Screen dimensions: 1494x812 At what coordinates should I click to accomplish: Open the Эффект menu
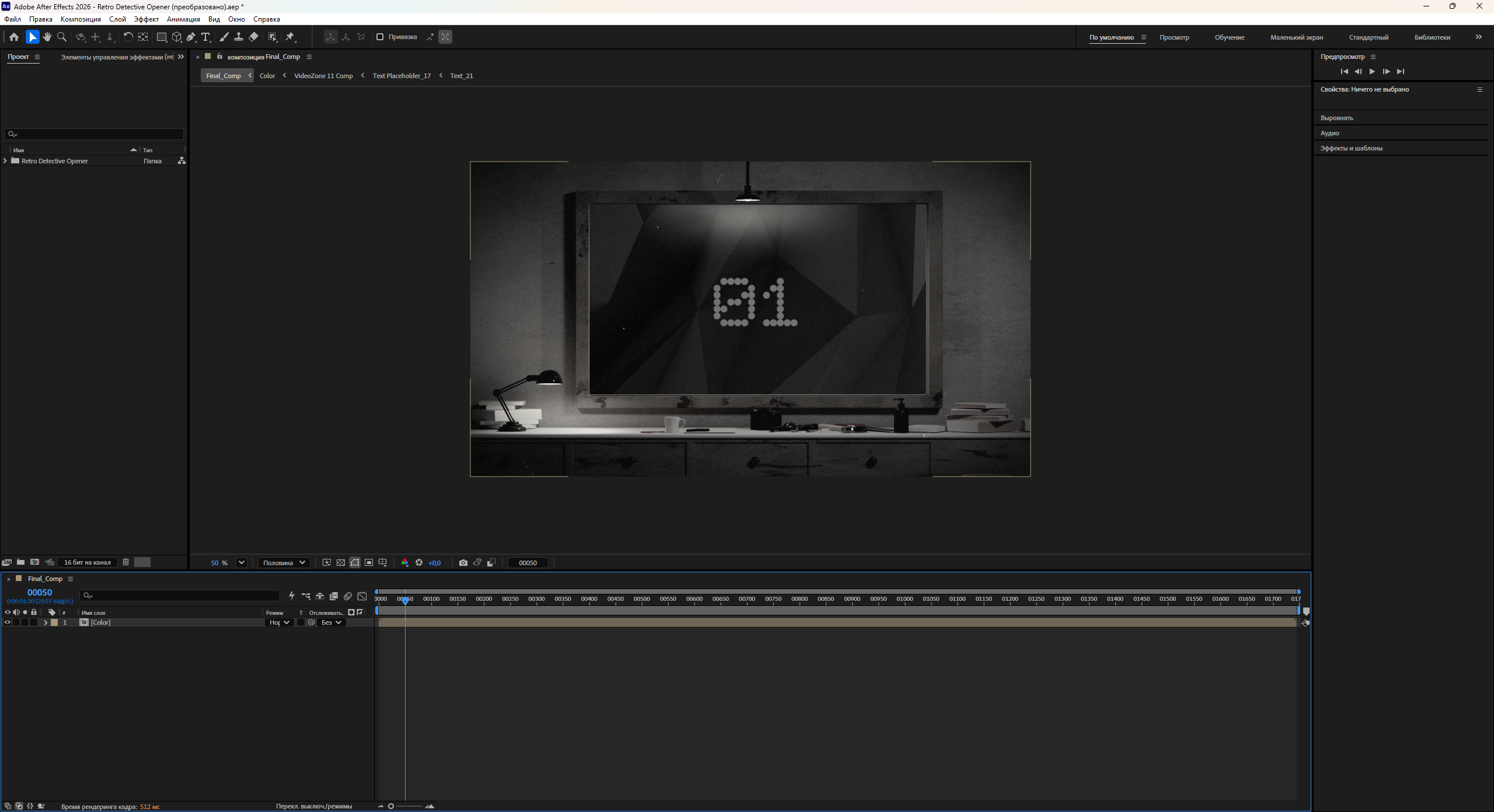pos(146,19)
